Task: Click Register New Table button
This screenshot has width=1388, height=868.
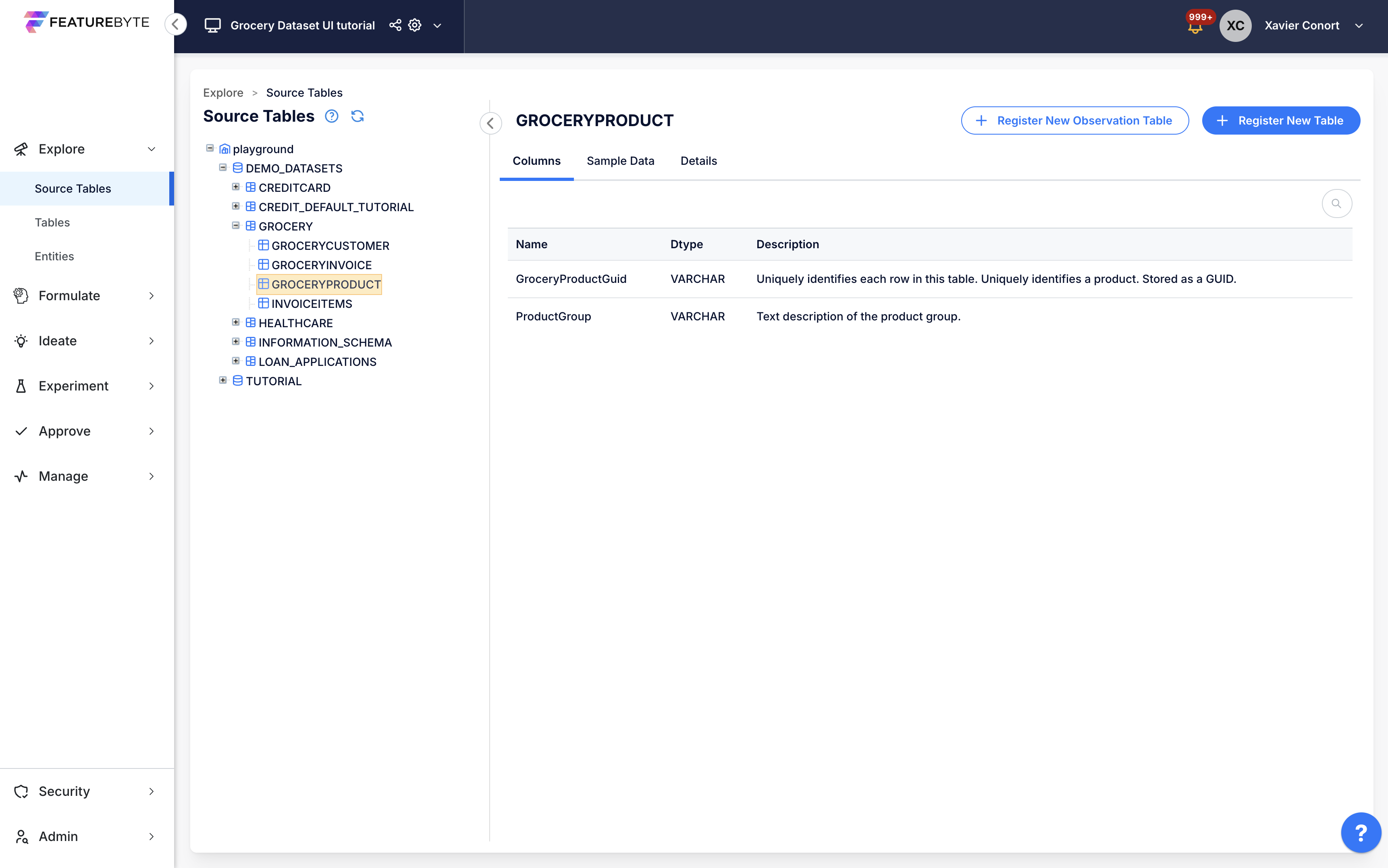Action: [1281, 120]
